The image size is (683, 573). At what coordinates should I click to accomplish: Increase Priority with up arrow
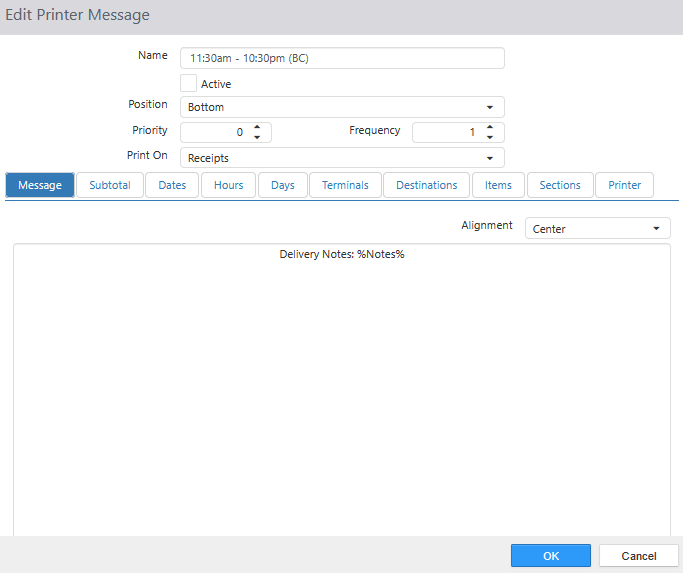pyautogui.click(x=257, y=127)
